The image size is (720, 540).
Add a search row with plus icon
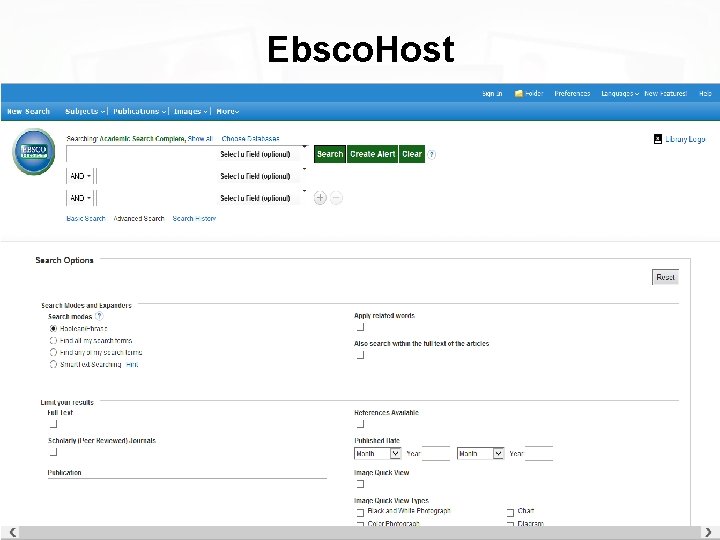pyautogui.click(x=320, y=198)
